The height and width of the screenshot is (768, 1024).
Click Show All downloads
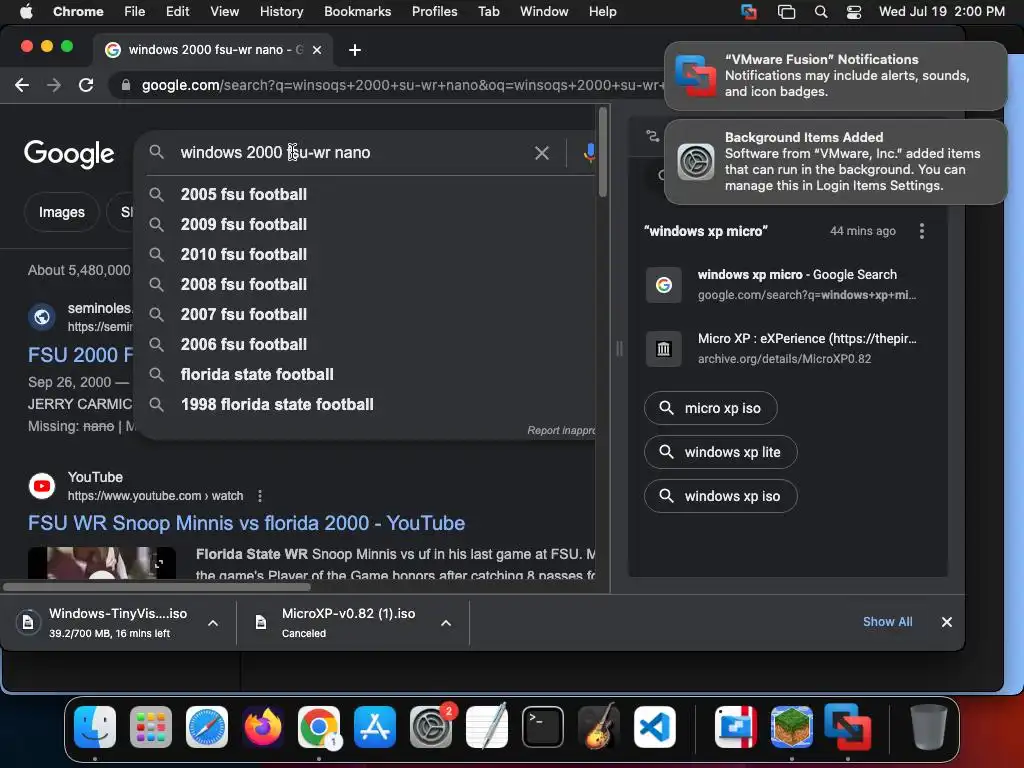(887, 622)
